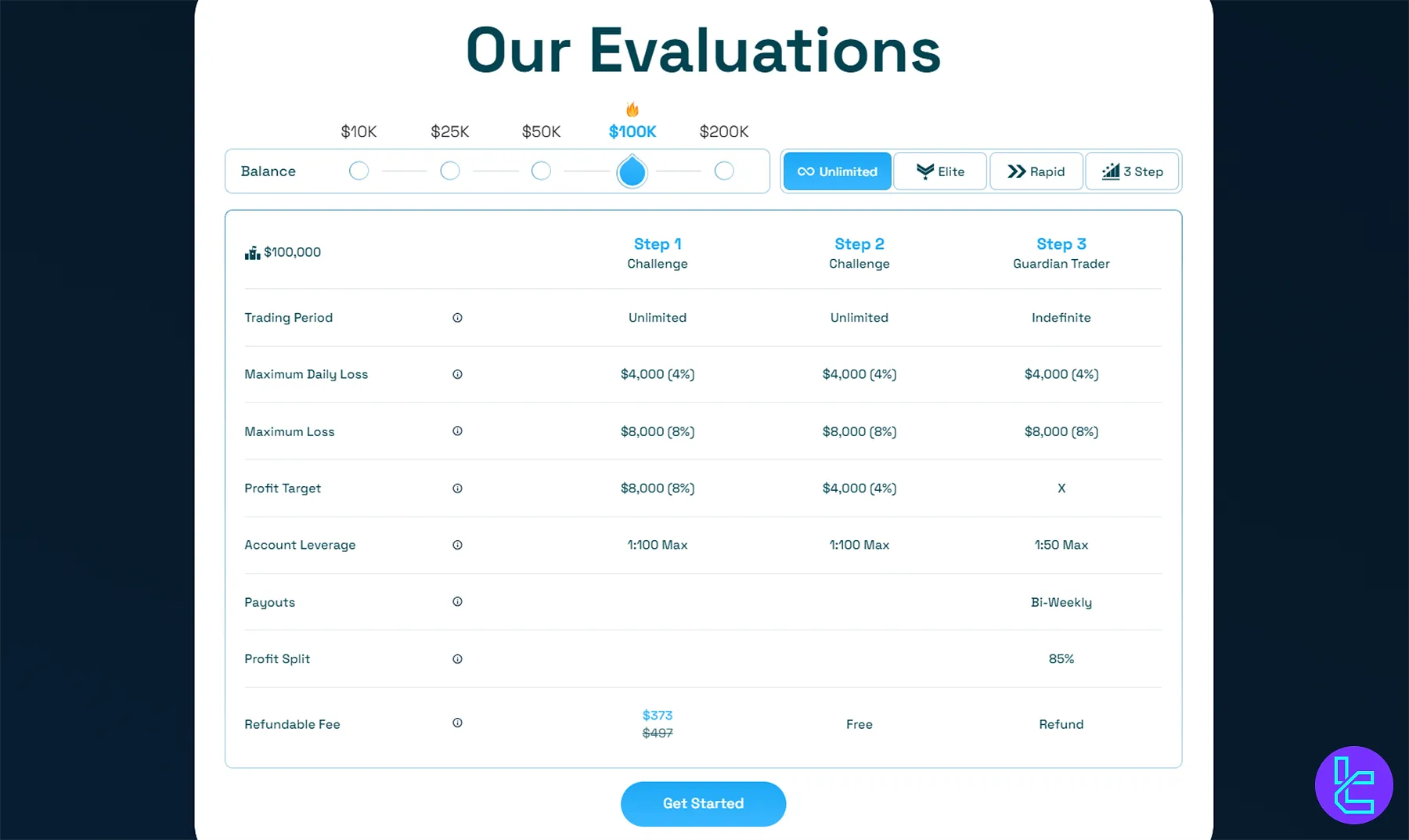1409x840 pixels.
Task: Click the Bi-Weekly payouts value
Action: 1061,602
